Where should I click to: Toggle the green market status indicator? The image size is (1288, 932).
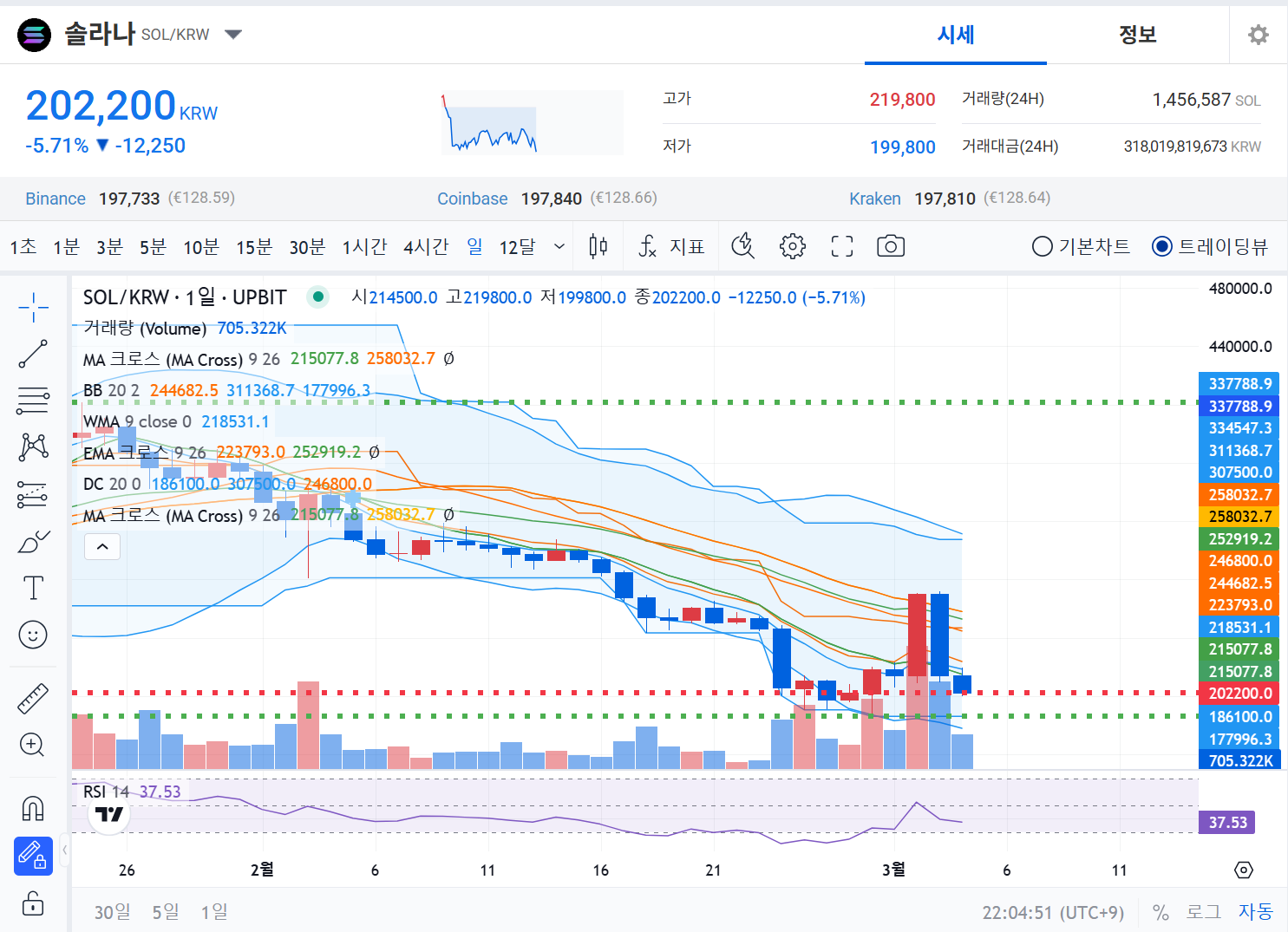[318, 297]
